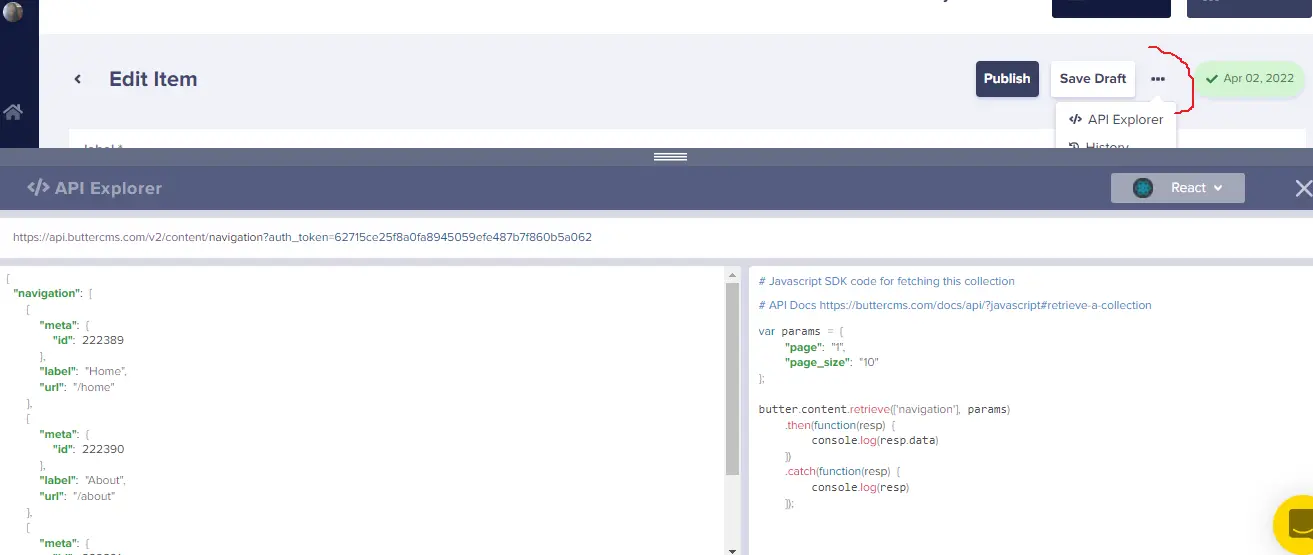Open the three-dots more options menu
Image resolution: width=1313 pixels, height=555 pixels.
pyautogui.click(x=1157, y=79)
